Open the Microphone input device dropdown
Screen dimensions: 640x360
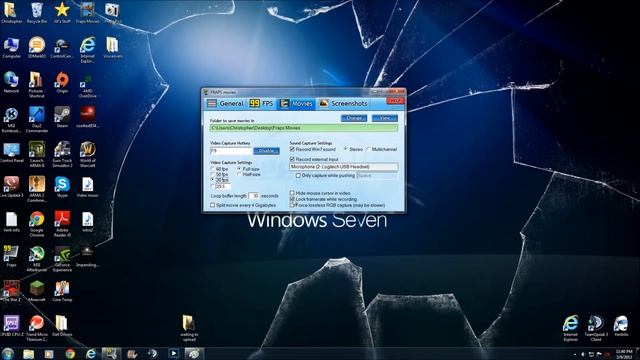344,167
